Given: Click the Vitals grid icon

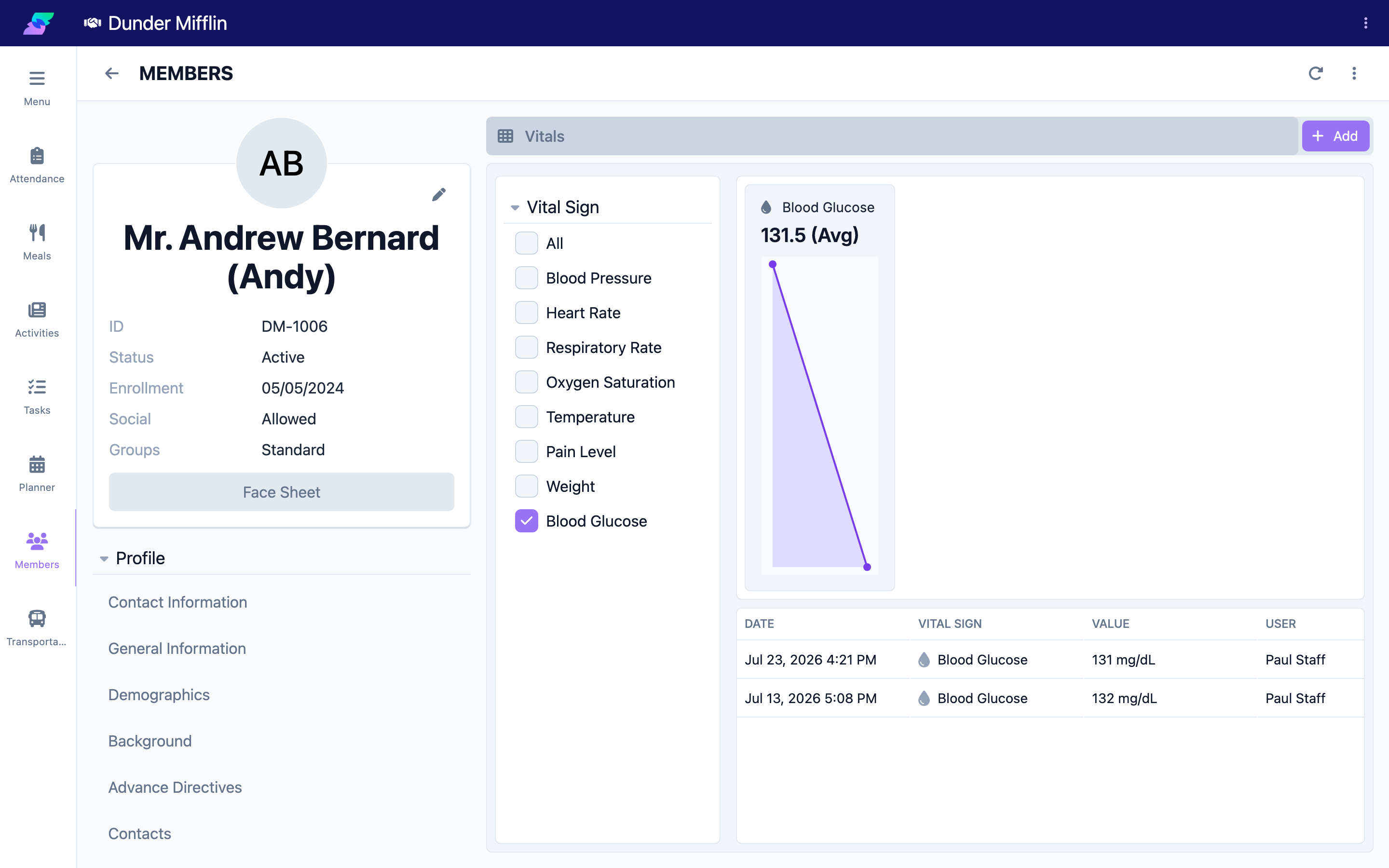Looking at the screenshot, I should tap(505, 136).
